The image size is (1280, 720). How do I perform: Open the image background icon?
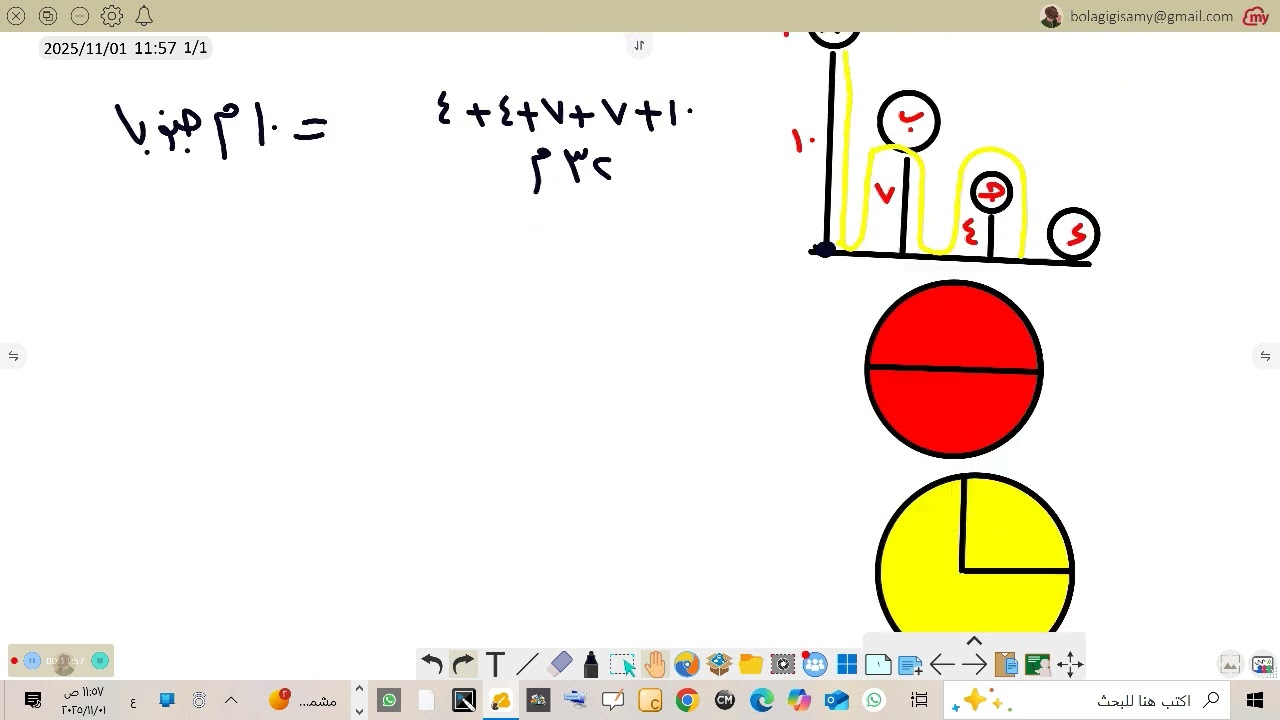click(x=1230, y=664)
